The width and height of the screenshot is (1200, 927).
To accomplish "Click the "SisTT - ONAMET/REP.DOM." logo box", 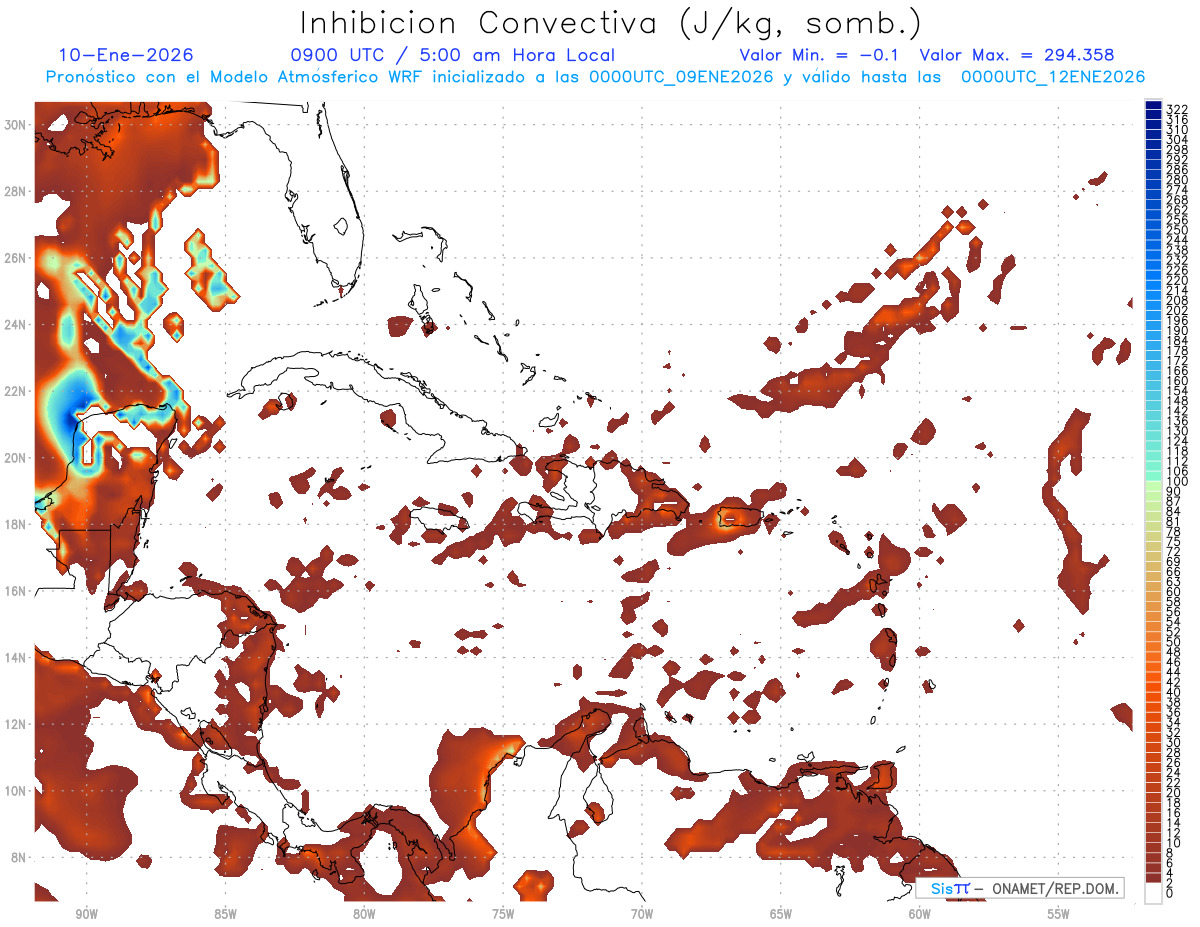I will pyautogui.click(x=1019, y=889).
